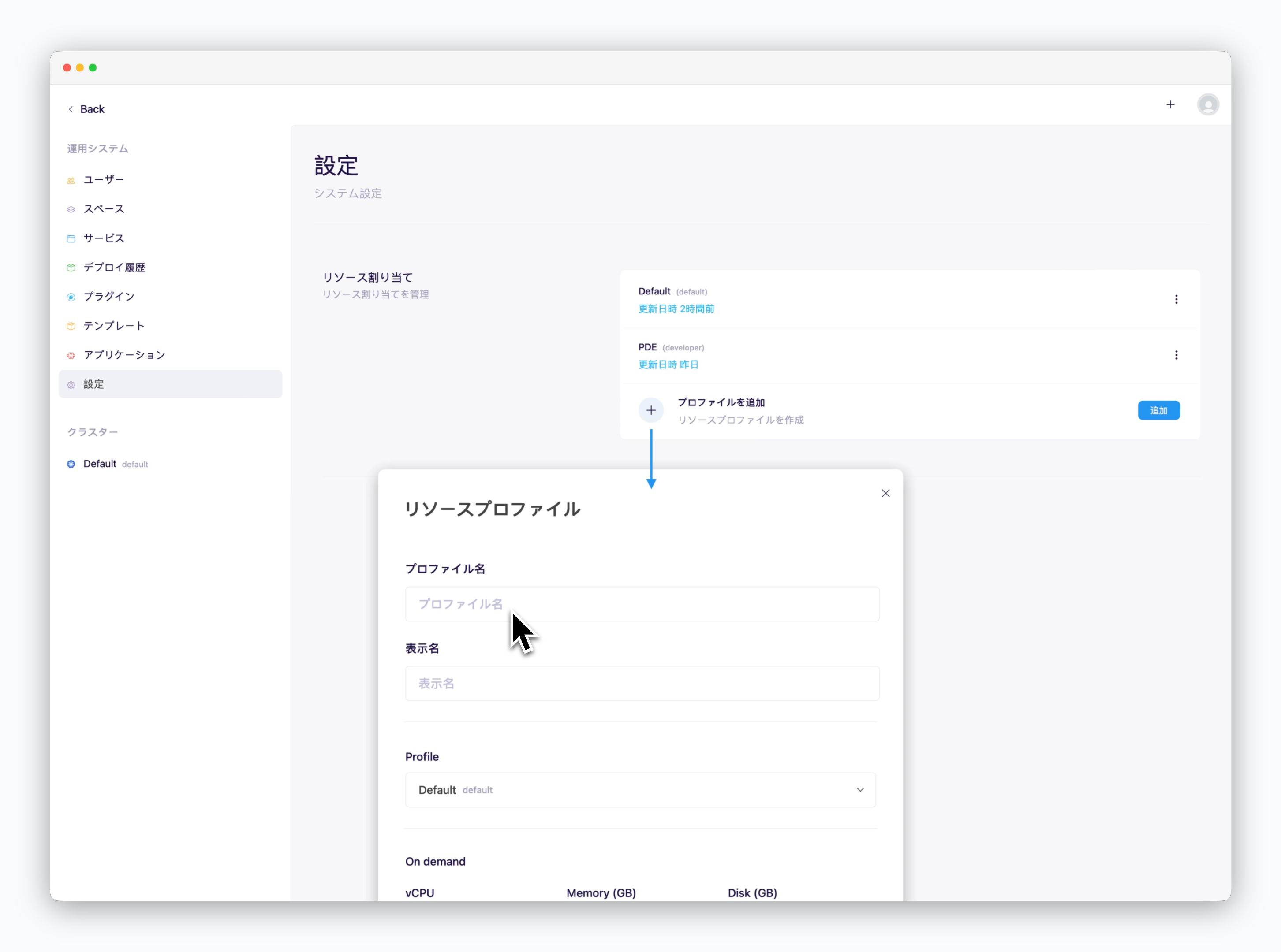Click the ユーザー users icon in sidebar

(71, 180)
